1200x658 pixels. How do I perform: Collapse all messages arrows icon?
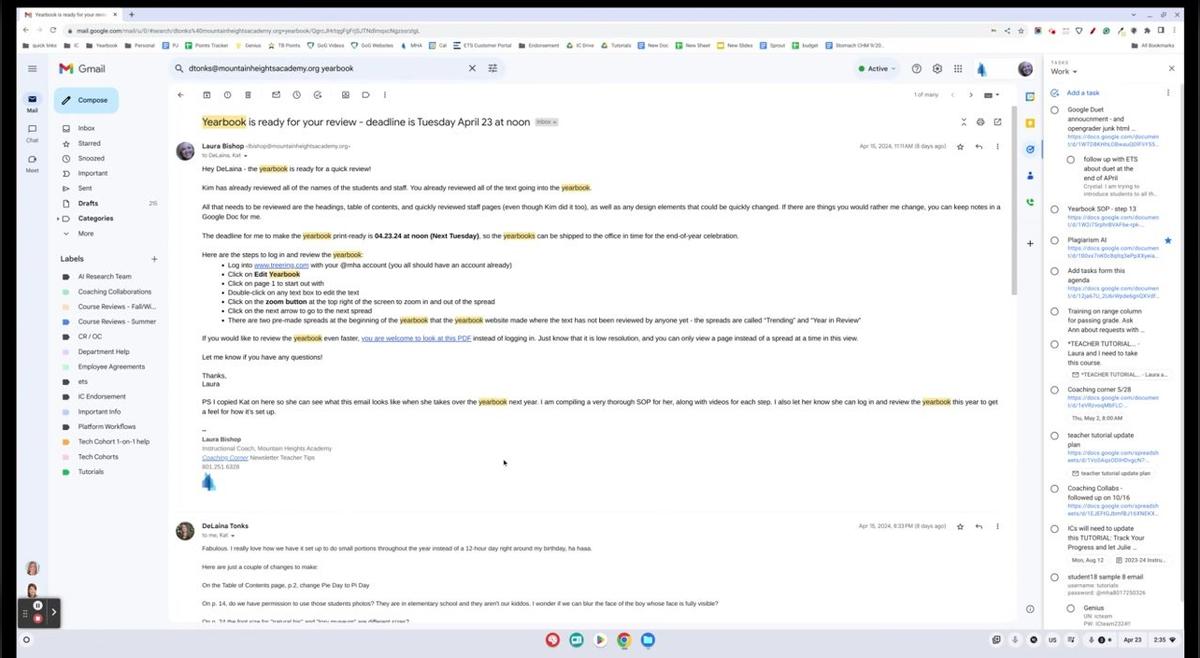(965, 122)
